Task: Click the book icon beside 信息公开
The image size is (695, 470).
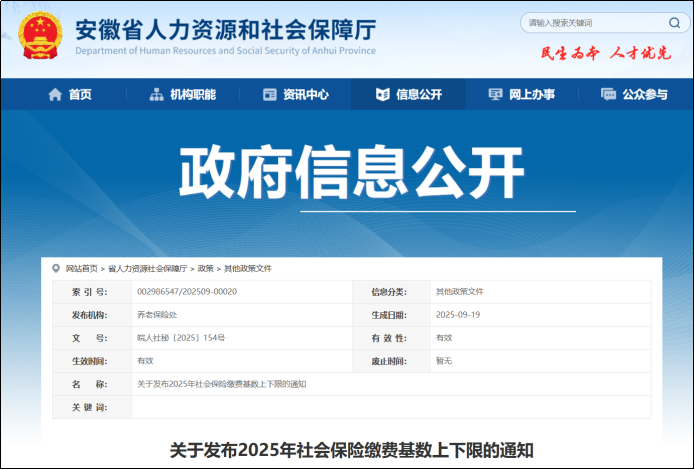Action: [x=382, y=95]
